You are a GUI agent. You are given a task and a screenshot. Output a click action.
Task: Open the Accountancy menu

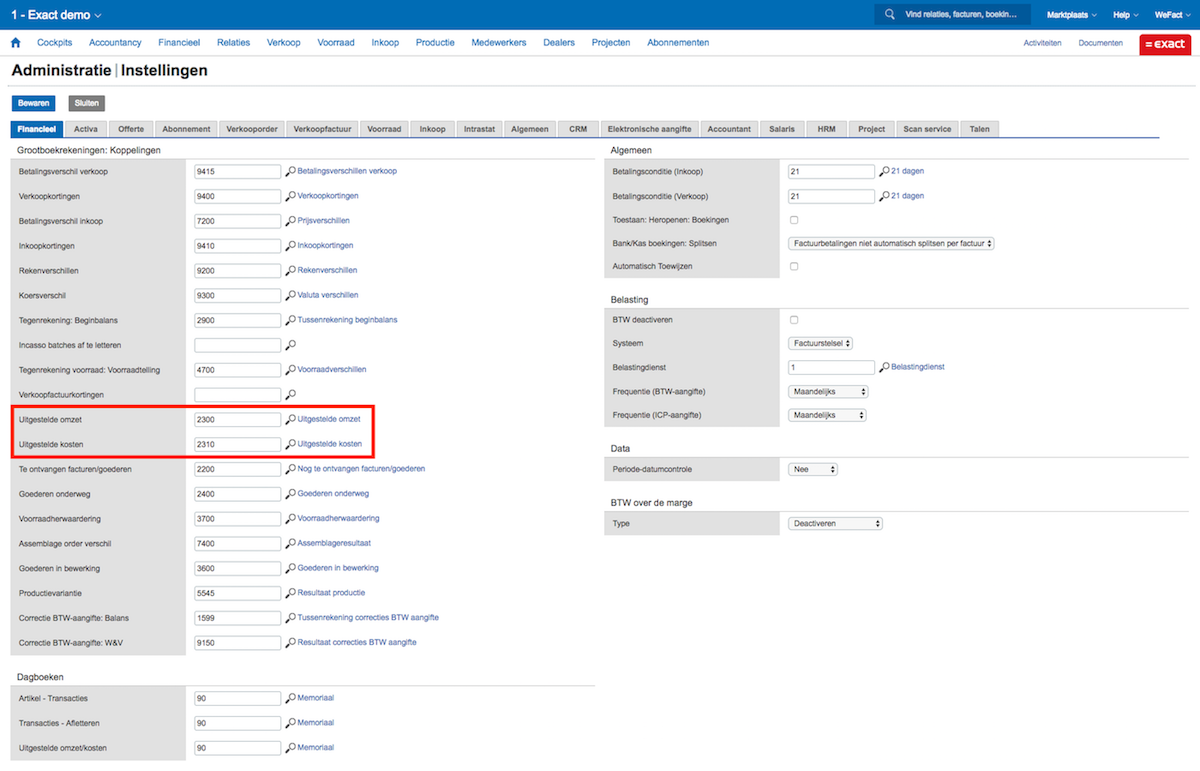pos(115,43)
